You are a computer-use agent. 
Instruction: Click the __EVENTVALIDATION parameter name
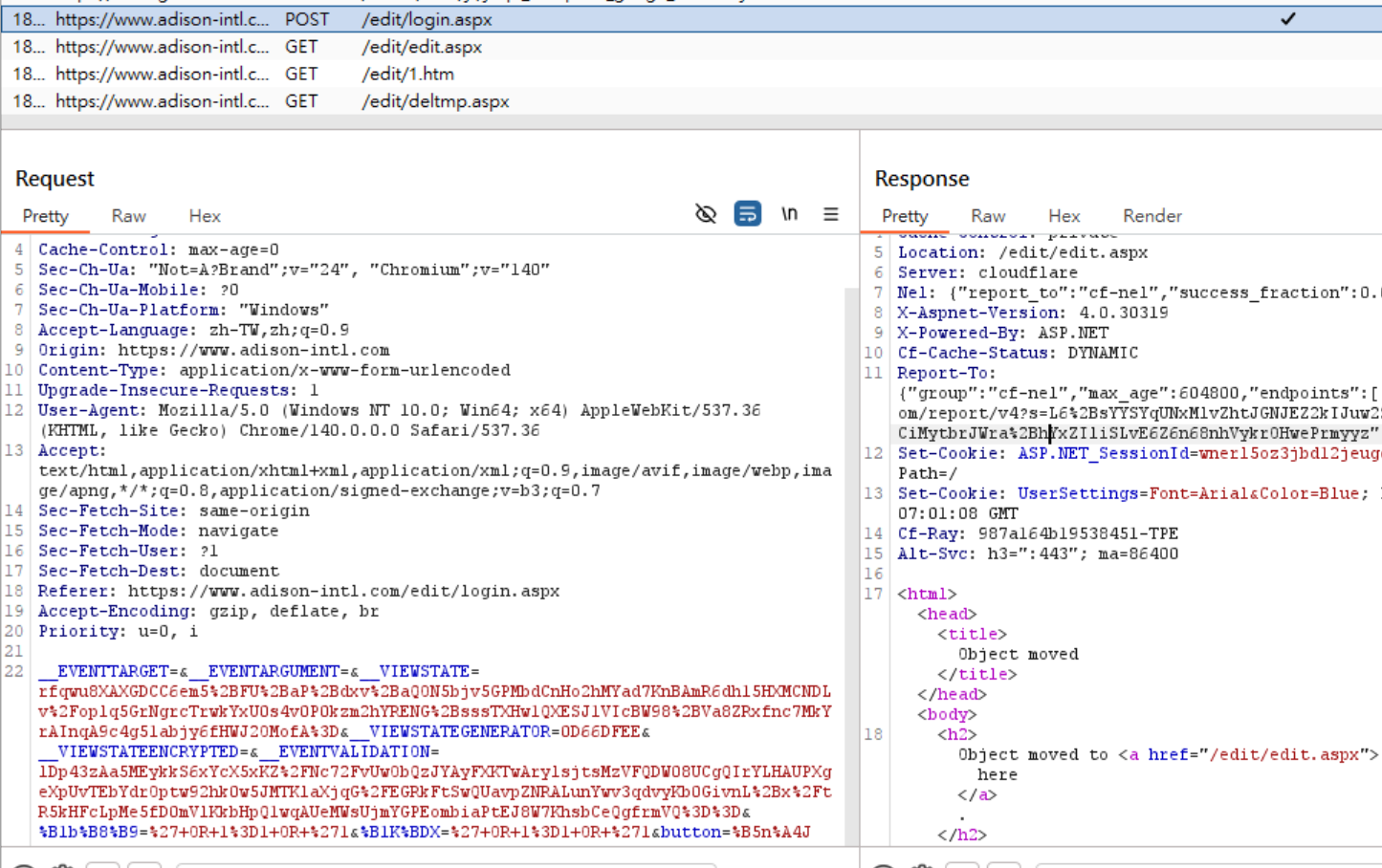345,751
